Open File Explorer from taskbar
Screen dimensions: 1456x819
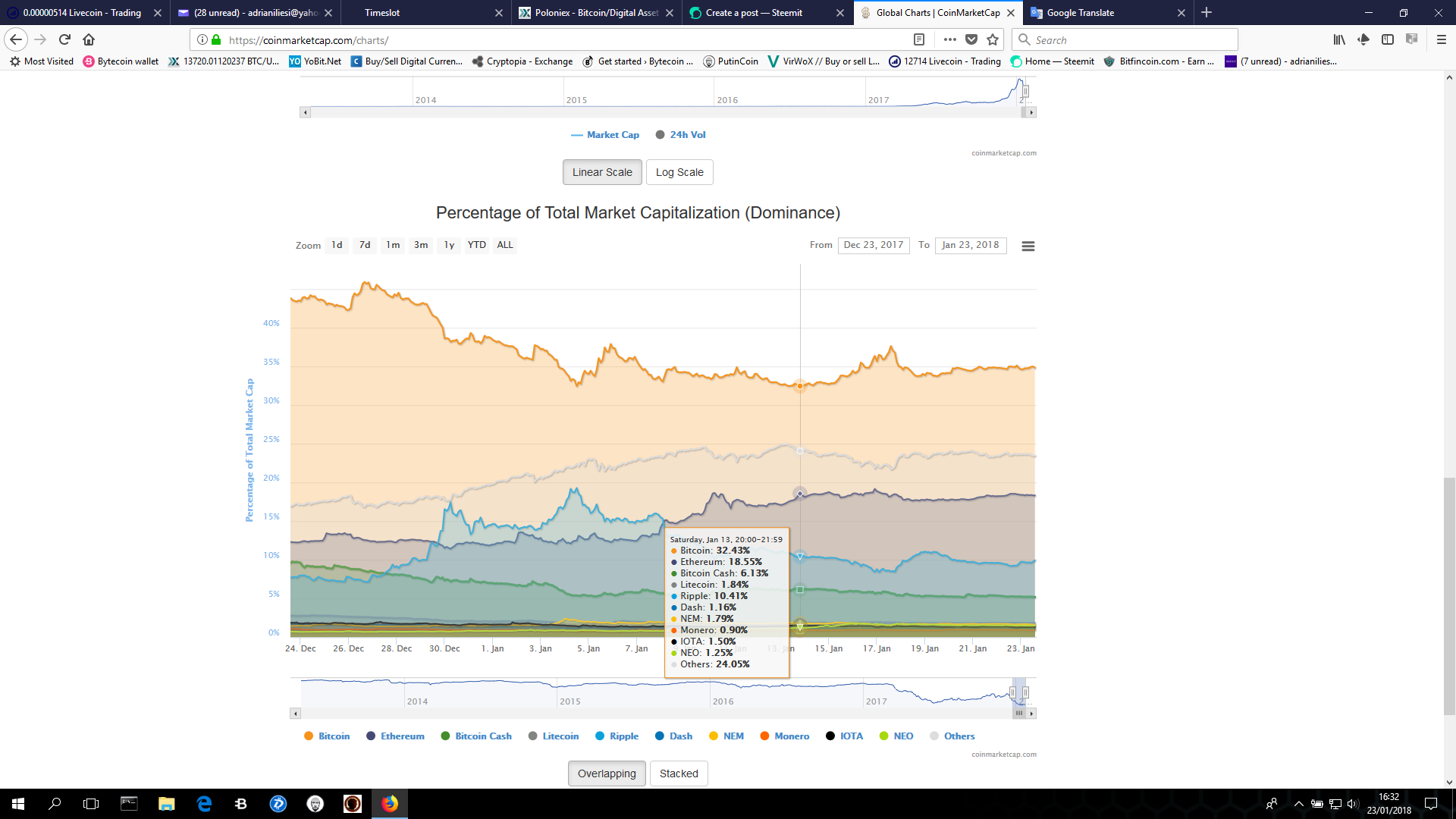coord(166,804)
